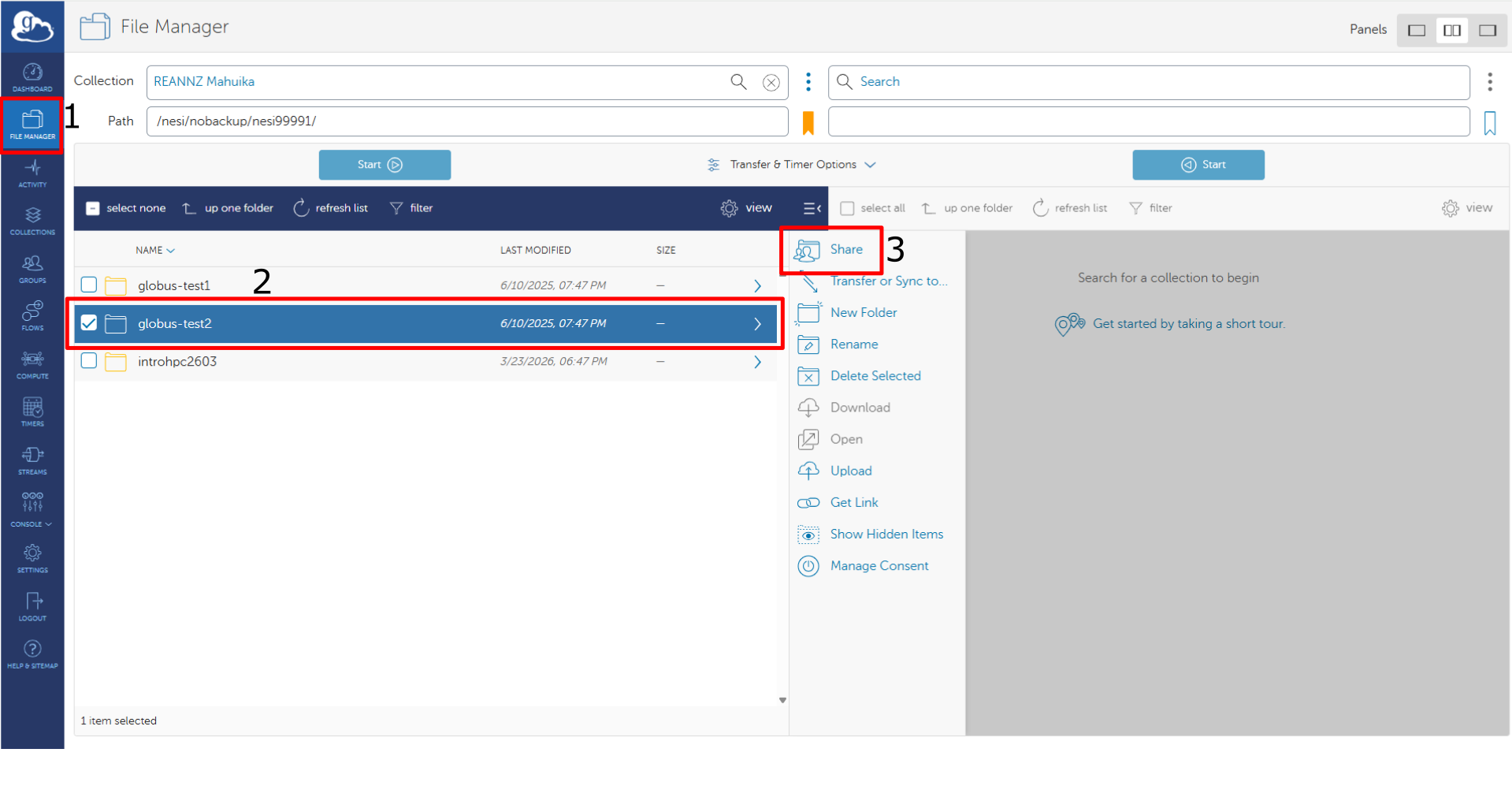The height and width of the screenshot is (812, 1512).
Task: Refresh the right pane list
Action: [1070, 208]
